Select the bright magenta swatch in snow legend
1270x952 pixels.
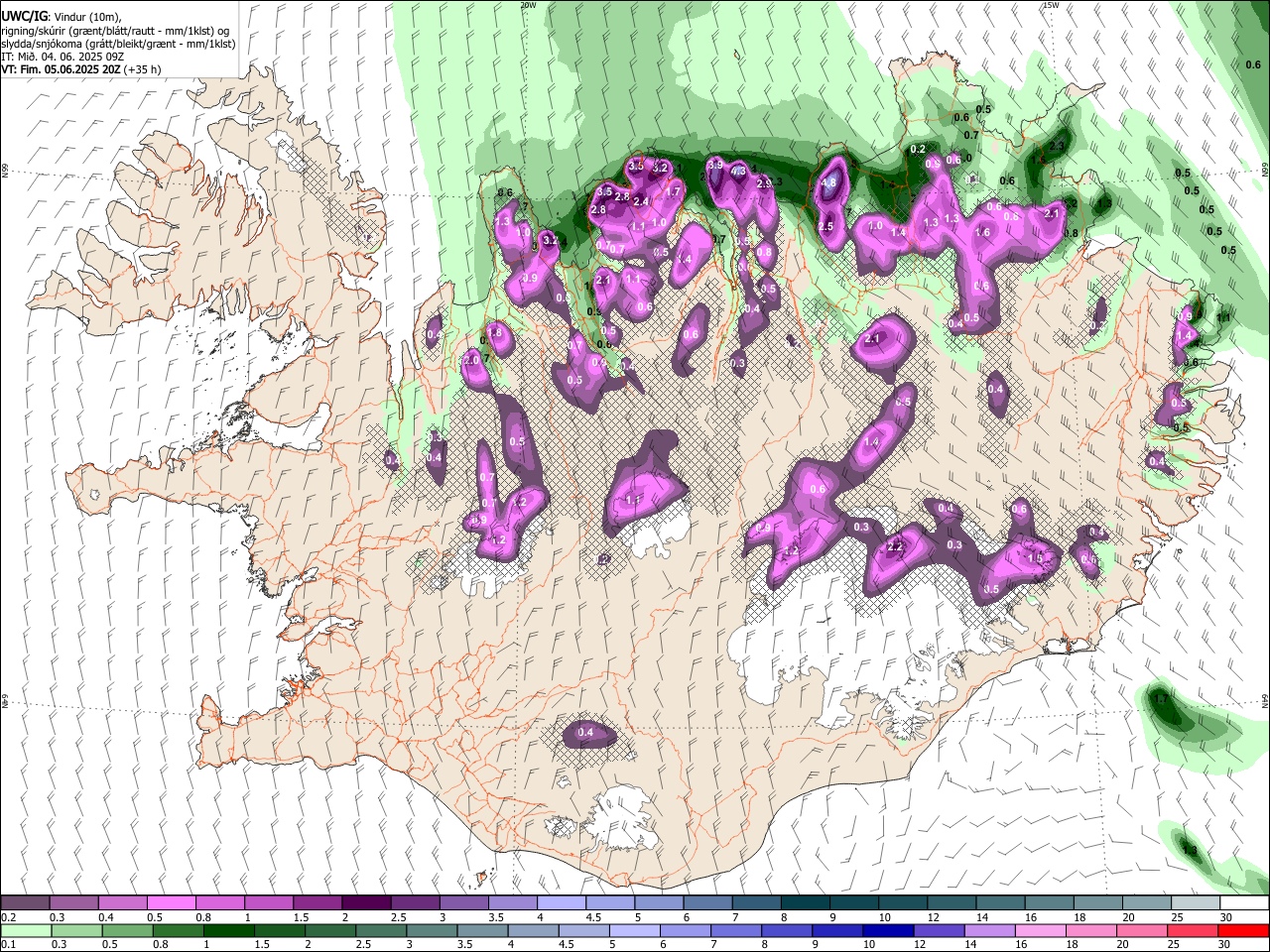pos(172,902)
